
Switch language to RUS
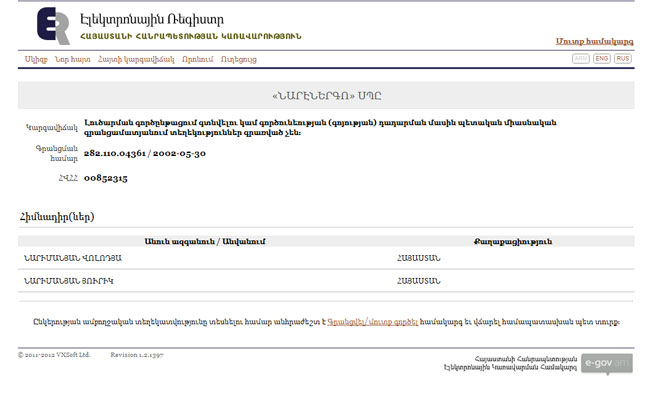tap(623, 58)
